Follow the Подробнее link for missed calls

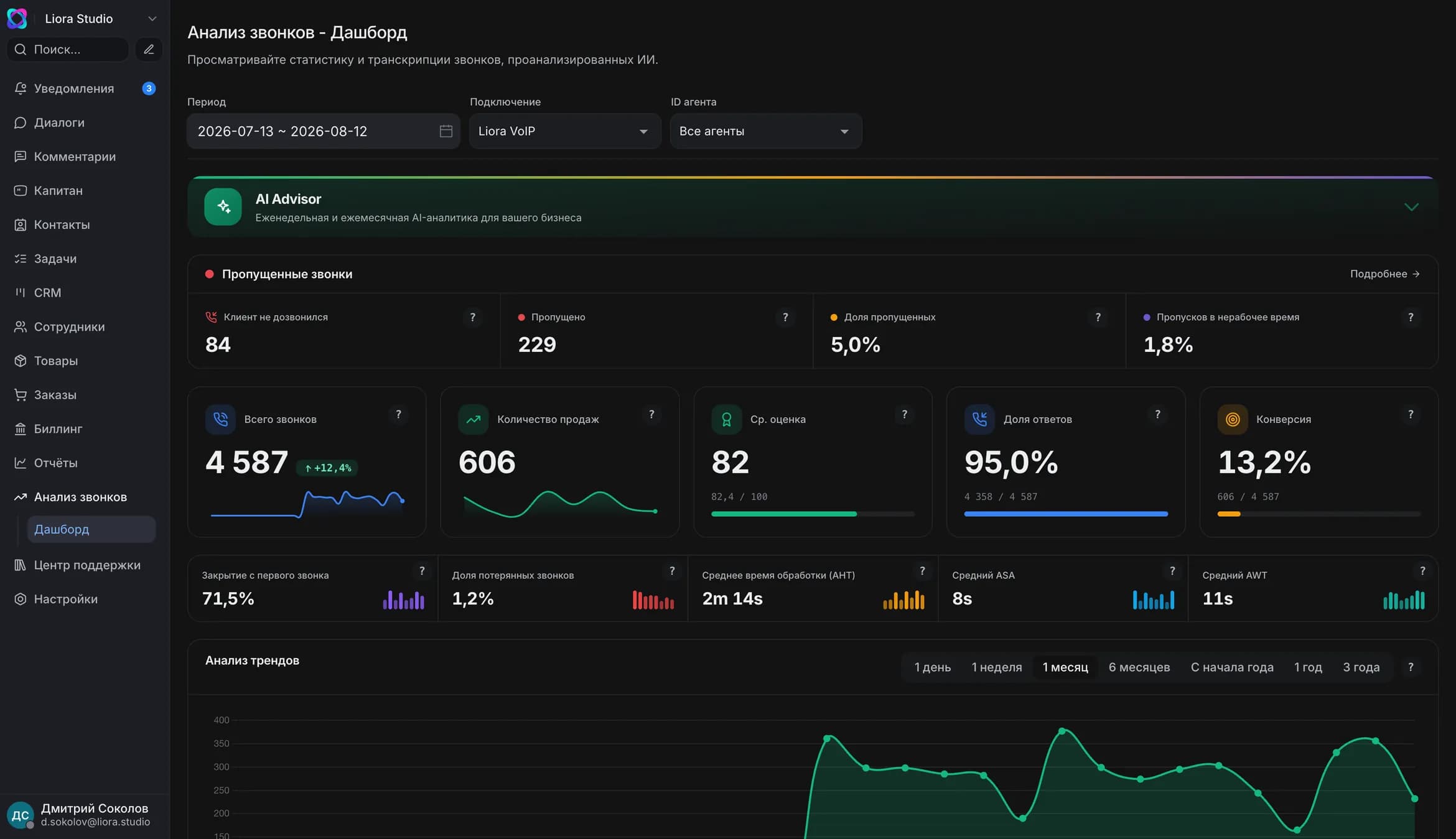pyautogui.click(x=1384, y=274)
